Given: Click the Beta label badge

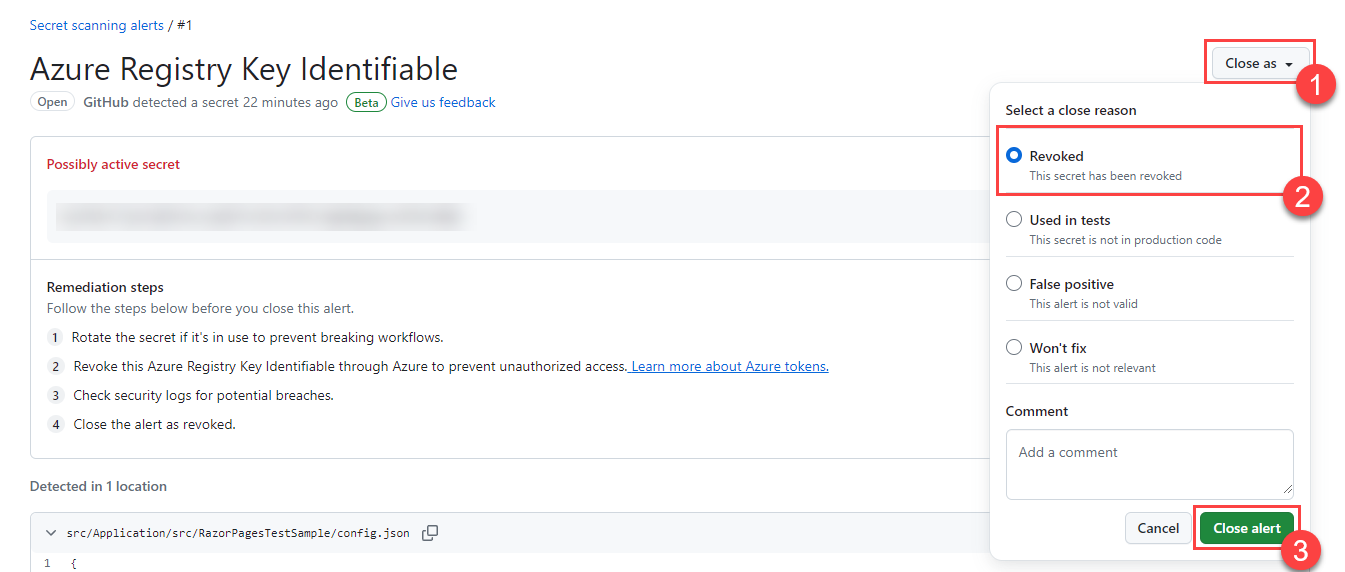Looking at the screenshot, I should [366, 102].
